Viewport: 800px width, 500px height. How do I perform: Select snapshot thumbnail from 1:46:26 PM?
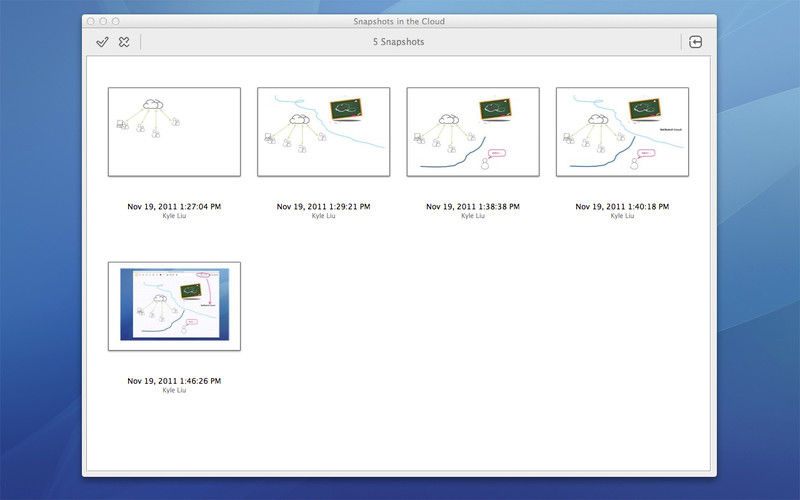(174, 306)
